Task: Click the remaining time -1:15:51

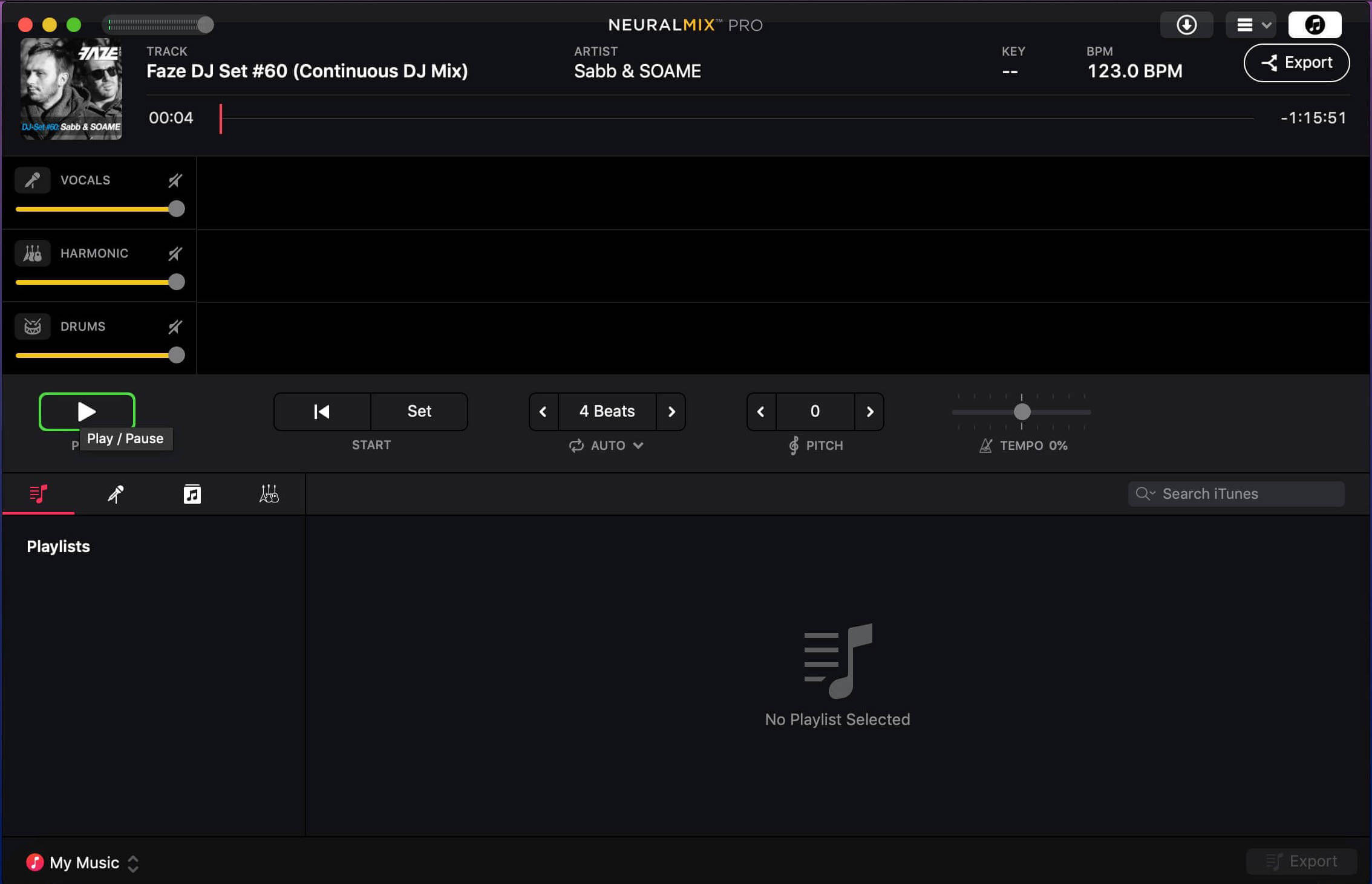Action: tap(1313, 118)
